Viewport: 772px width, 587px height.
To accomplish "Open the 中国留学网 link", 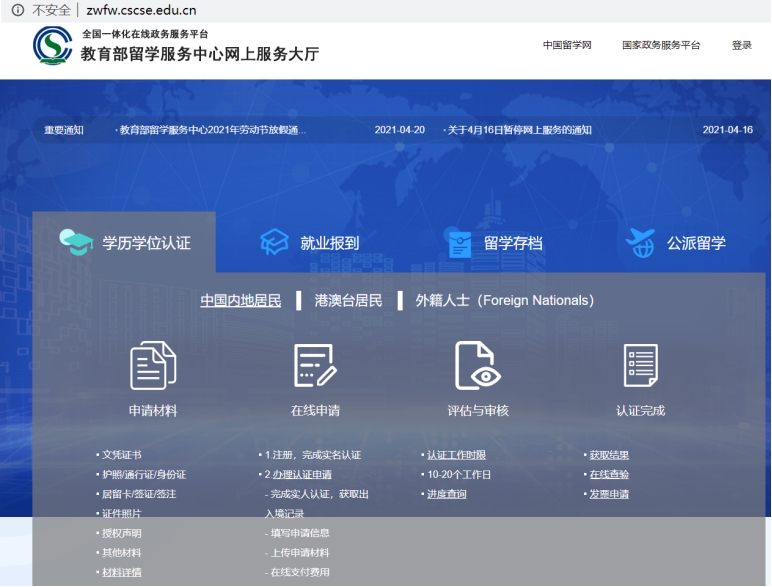I will click(567, 45).
